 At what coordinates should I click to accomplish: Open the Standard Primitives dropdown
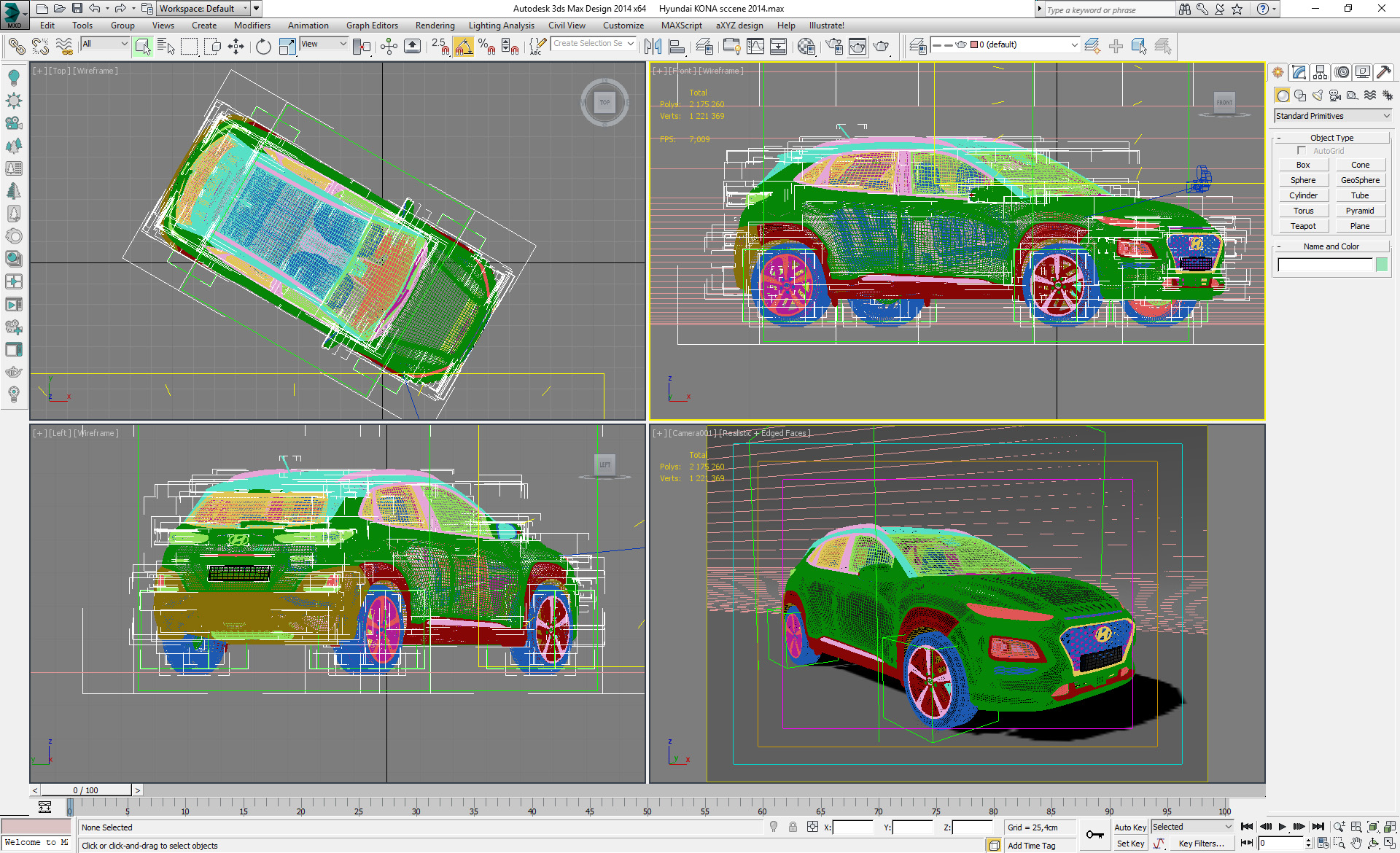click(x=1332, y=116)
